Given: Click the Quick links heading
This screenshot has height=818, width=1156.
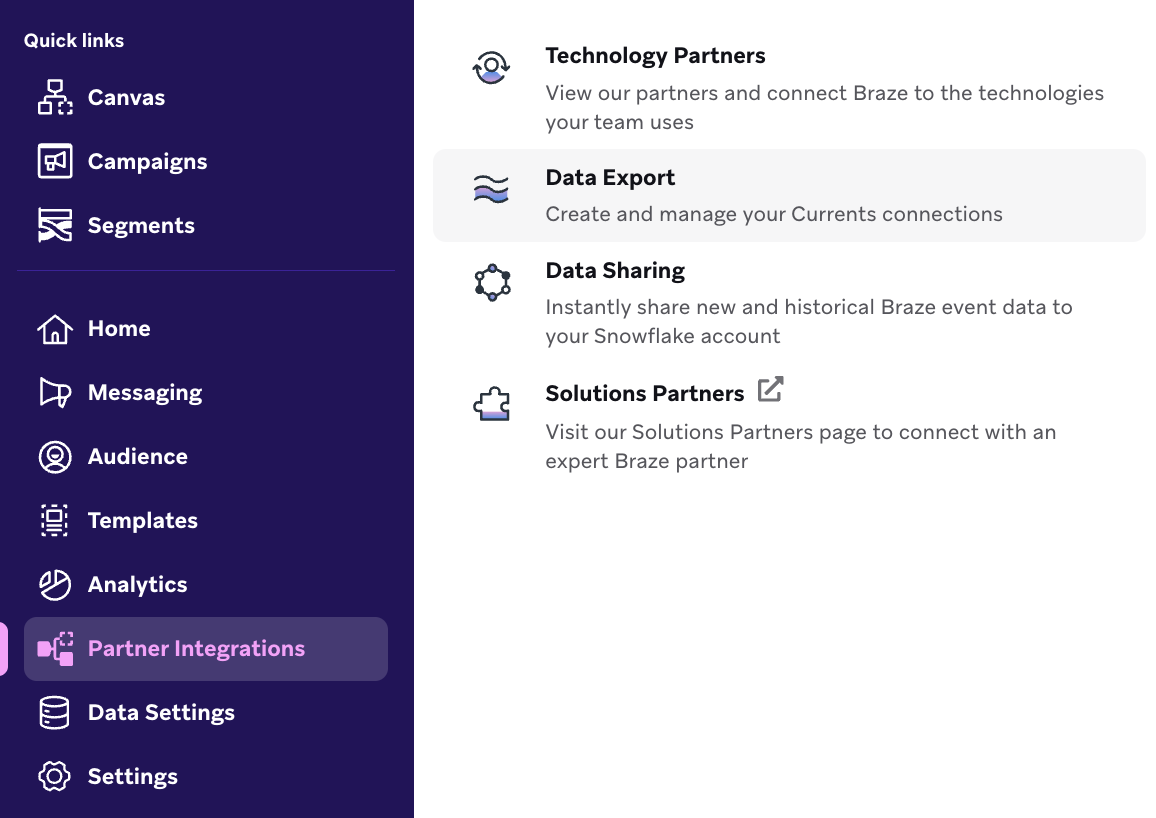Looking at the screenshot, I should 74,41.
